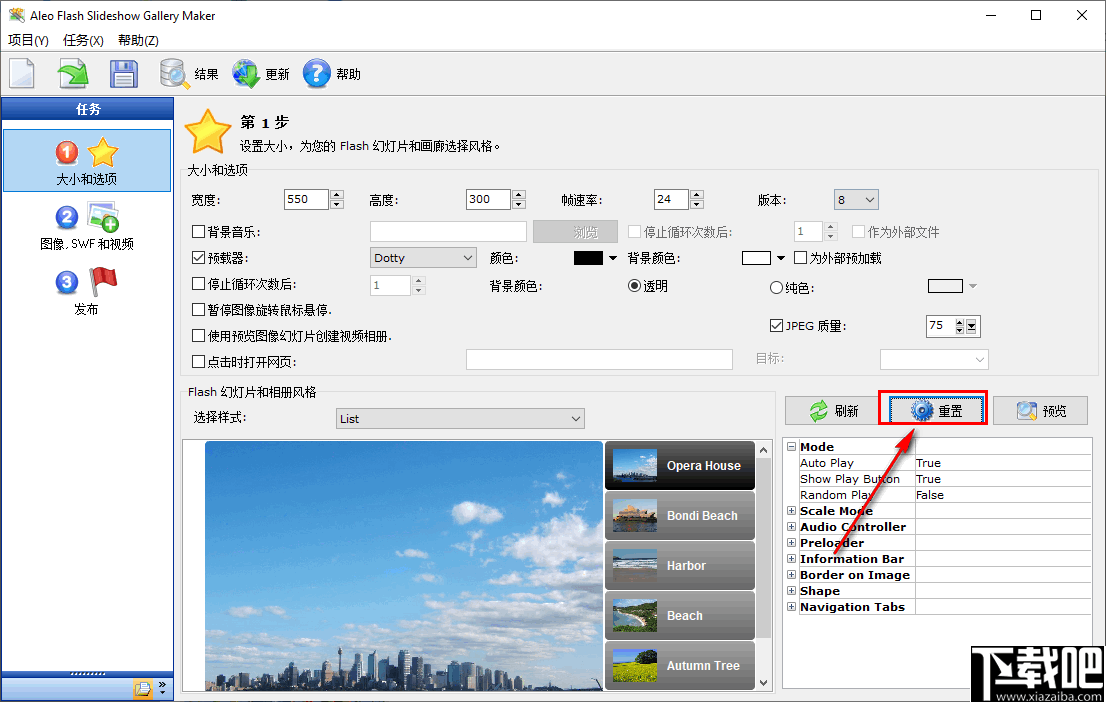This screenshot has width=1106, height=702.
Task: Open step 2 图像、SWF和视频
Action: pyautogui.click(x=87, y=226)
